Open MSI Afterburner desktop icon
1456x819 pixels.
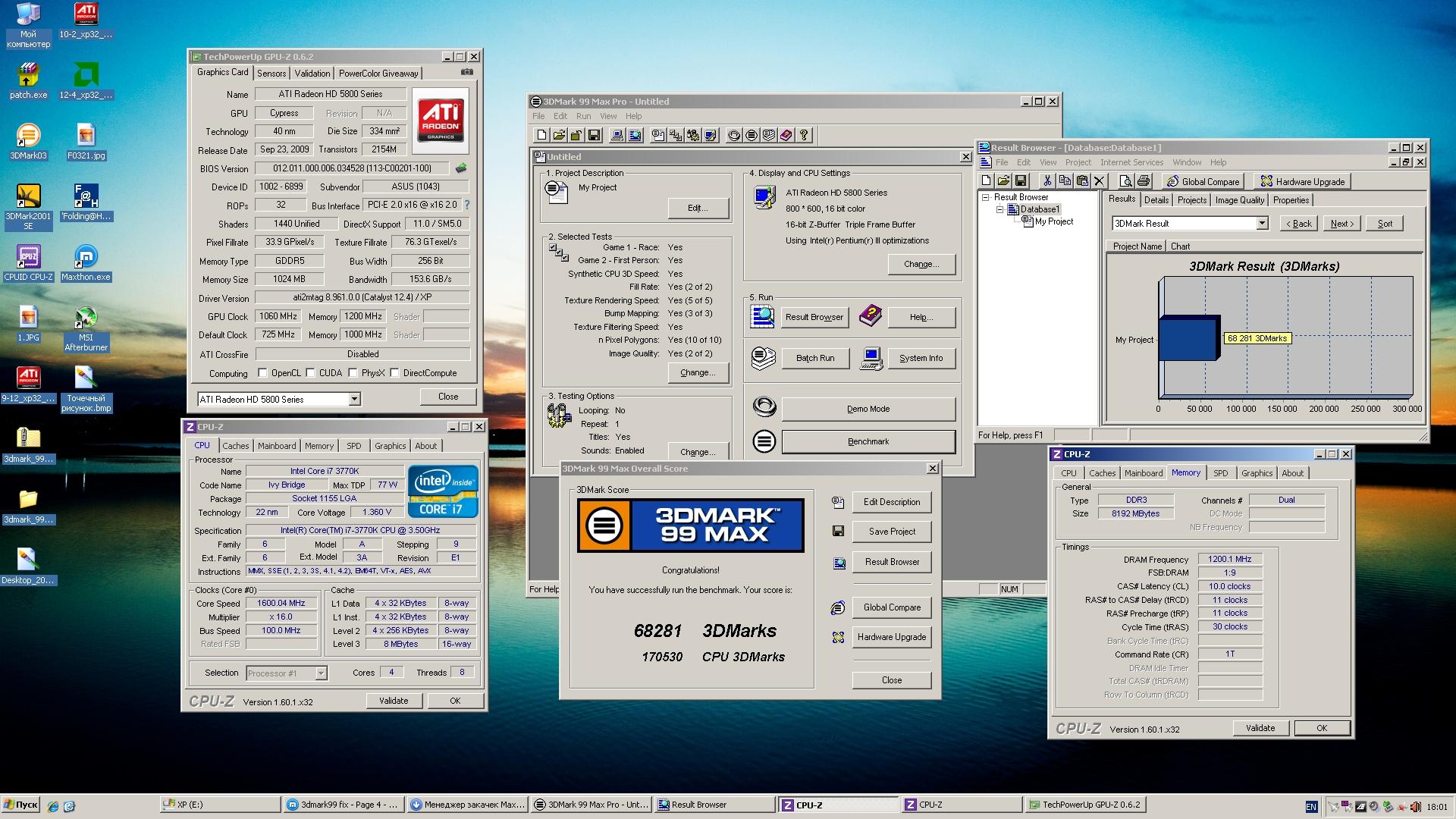pos(86,328)
